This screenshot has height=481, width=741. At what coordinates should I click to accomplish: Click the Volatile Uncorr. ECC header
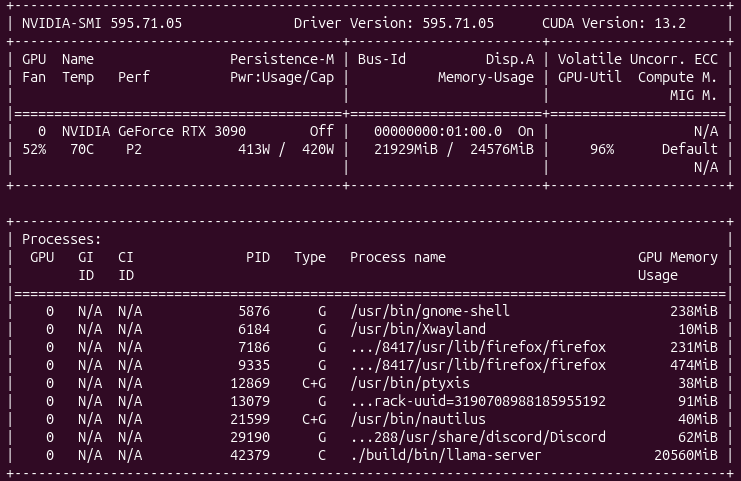638,59
